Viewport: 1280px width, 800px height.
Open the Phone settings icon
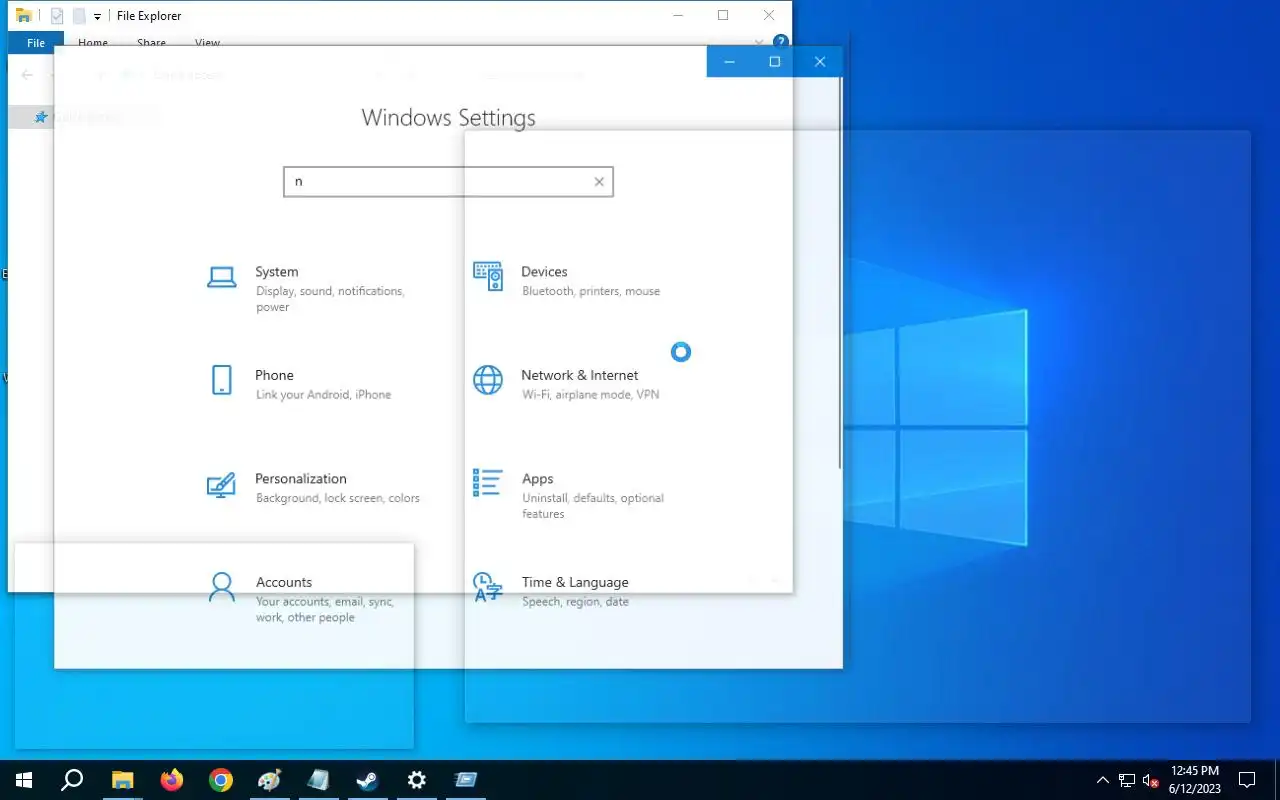(x=222, y=380)
